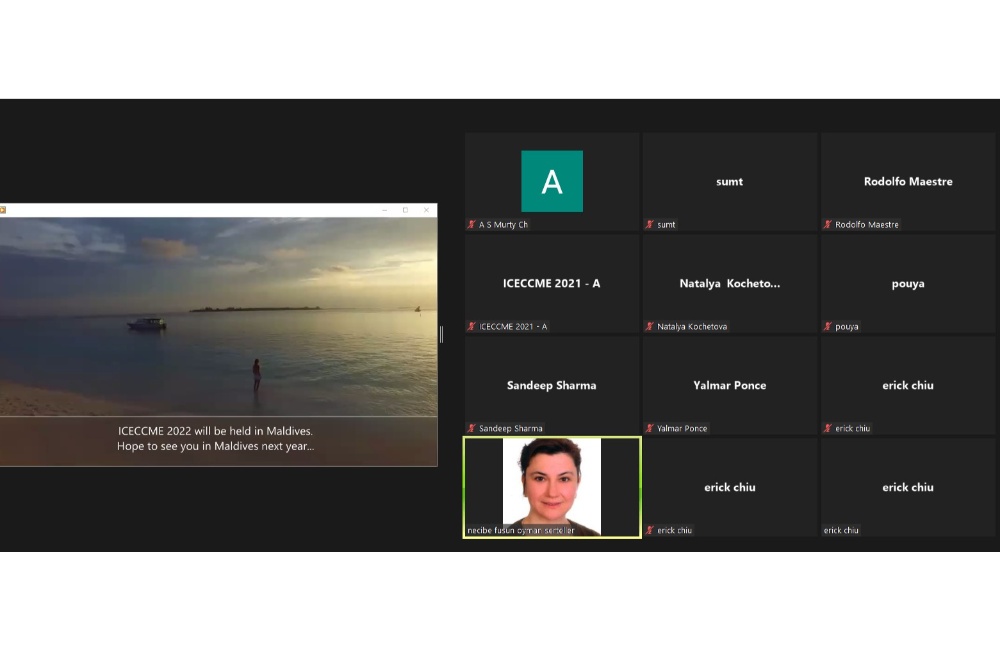Screen dimensions: 1000x650
Task: Select the bottom-right erick chiu tile
Action: [x=908, y=487]
